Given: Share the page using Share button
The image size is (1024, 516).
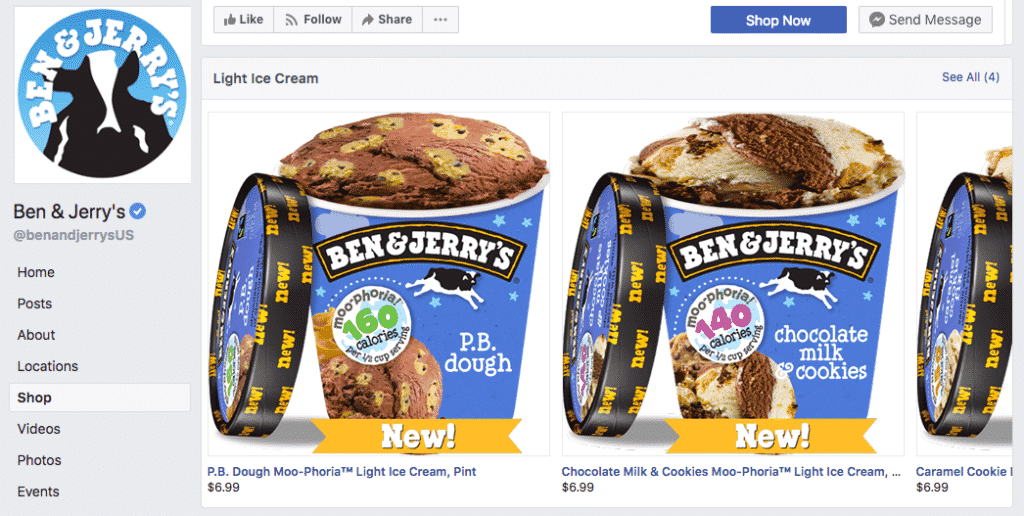Looking at the screenshot, I should (x=387, y=20).
